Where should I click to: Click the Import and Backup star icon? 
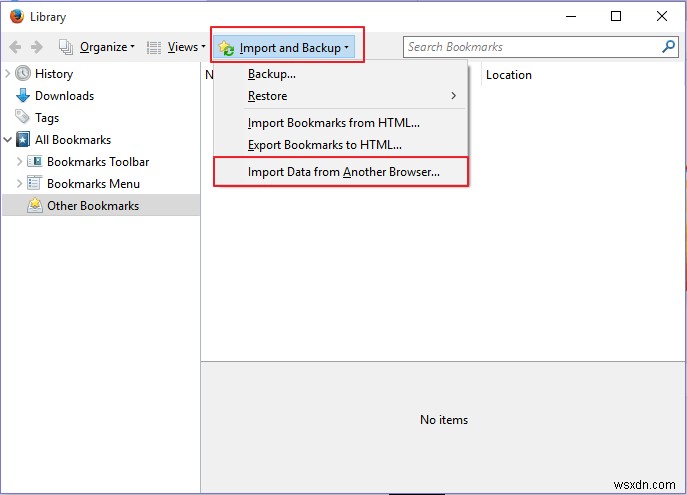pos(226,48)
